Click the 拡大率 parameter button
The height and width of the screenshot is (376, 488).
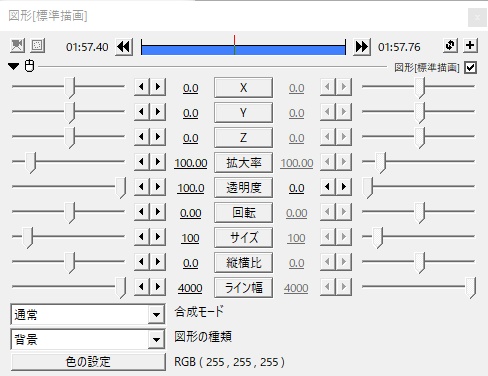tap(243, 163)
